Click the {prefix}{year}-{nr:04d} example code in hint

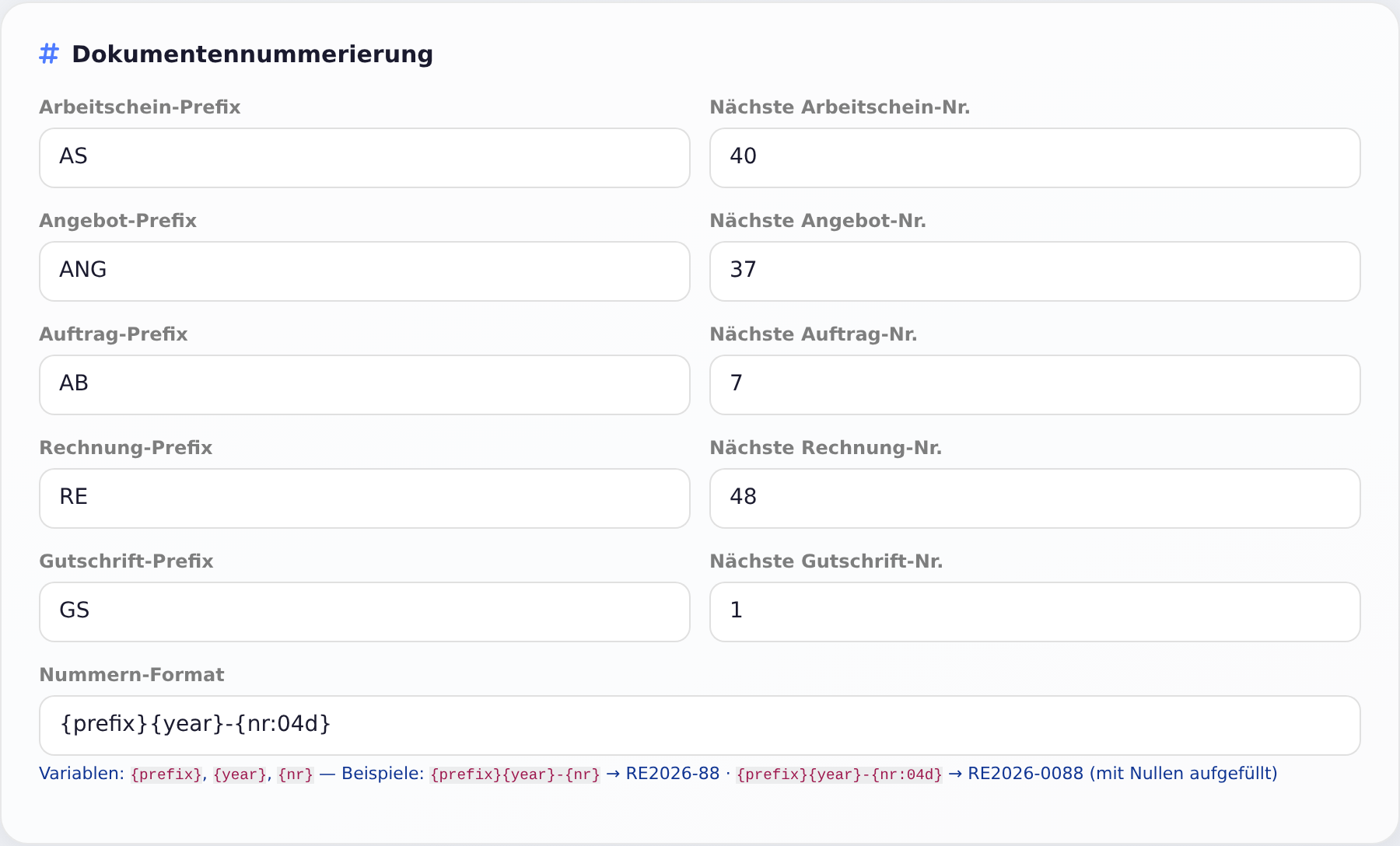pyautogui.click(x=839, y=774)
